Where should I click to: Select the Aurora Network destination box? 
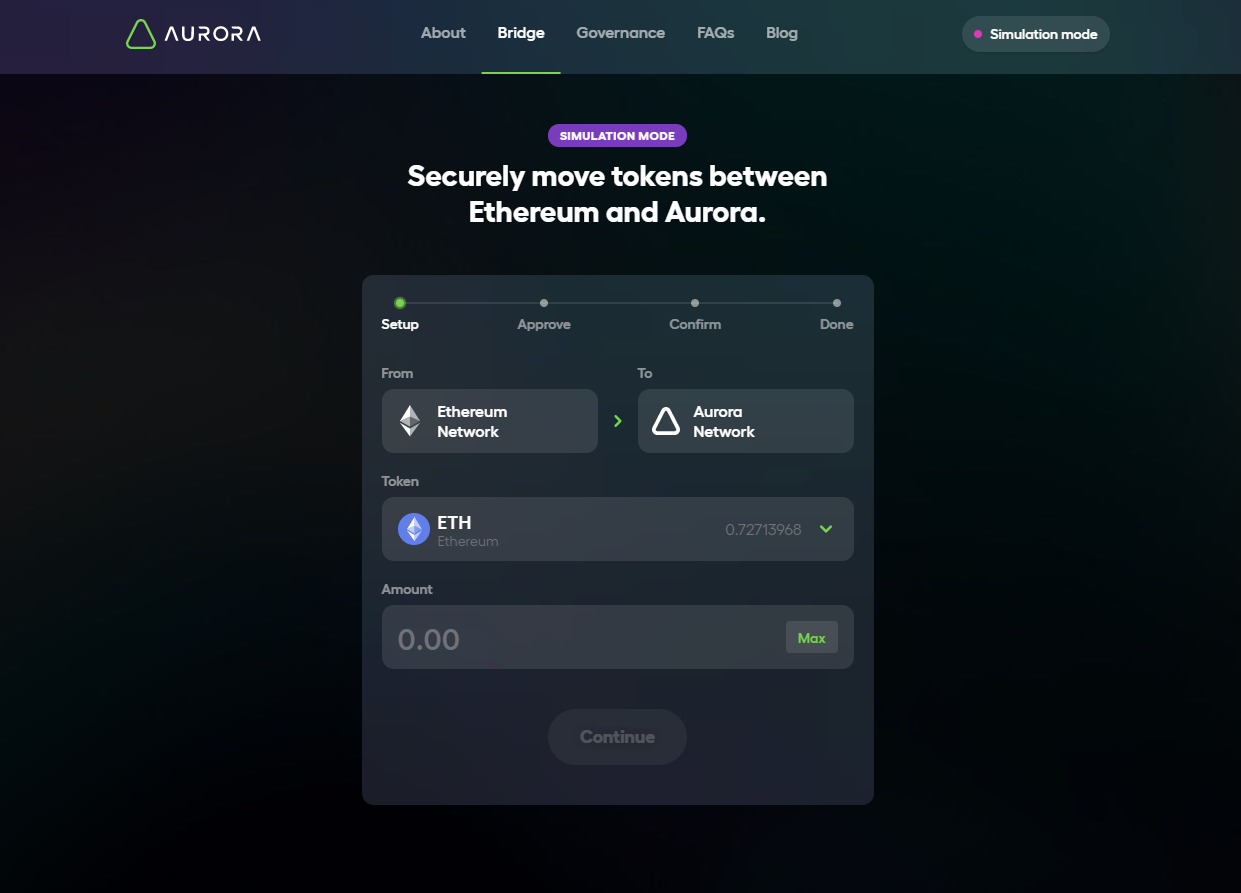pos(746,421)
